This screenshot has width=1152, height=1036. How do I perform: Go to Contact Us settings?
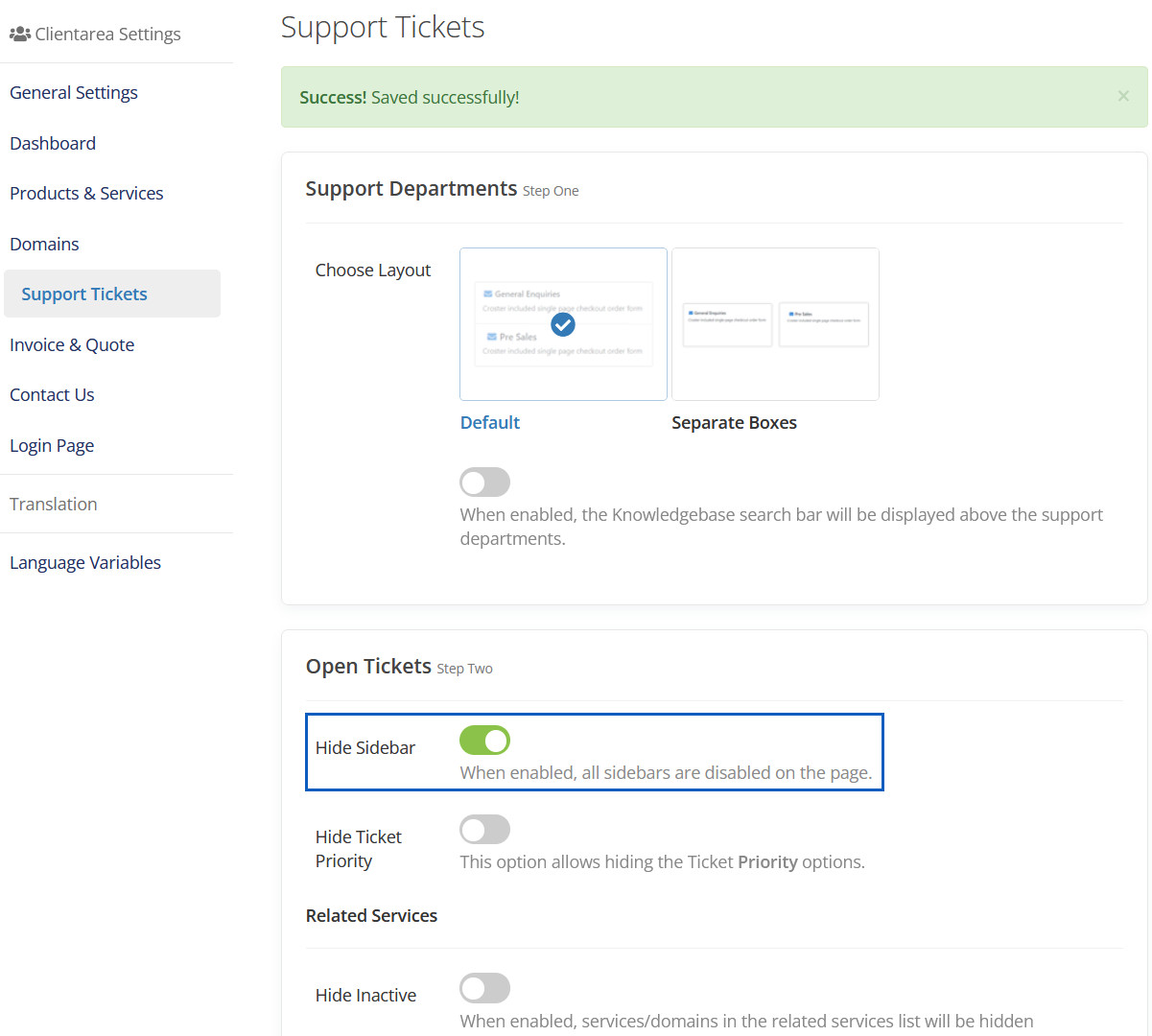(x=52, y=395)
